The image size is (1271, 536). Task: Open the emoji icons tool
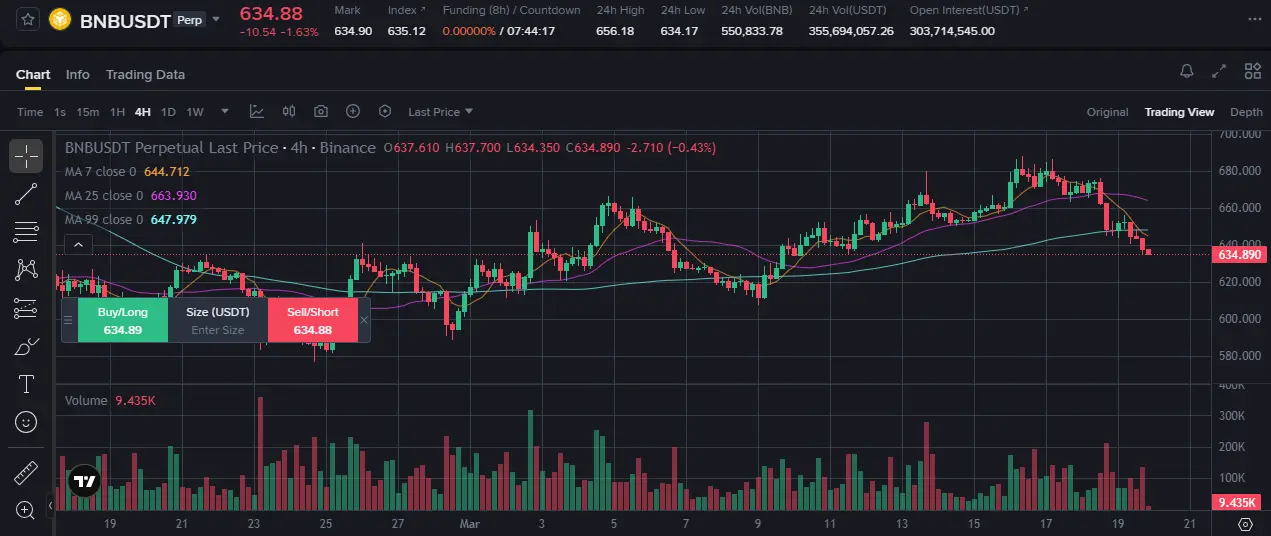click(x=26, y=422)
